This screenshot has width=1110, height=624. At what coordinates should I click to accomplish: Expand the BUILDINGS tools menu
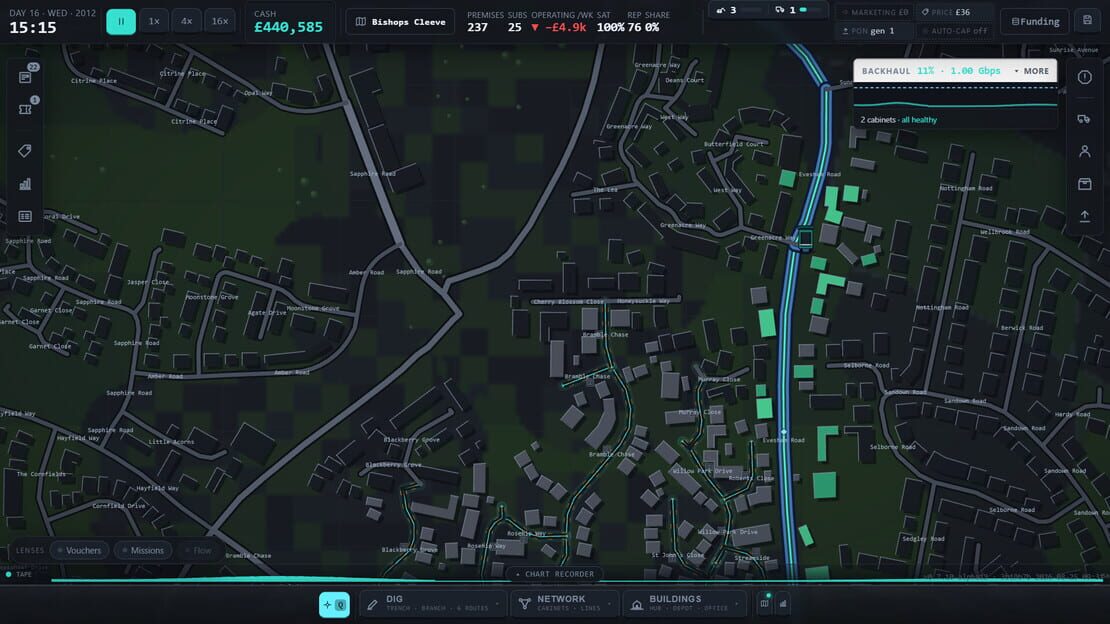(x=684, y=603)
